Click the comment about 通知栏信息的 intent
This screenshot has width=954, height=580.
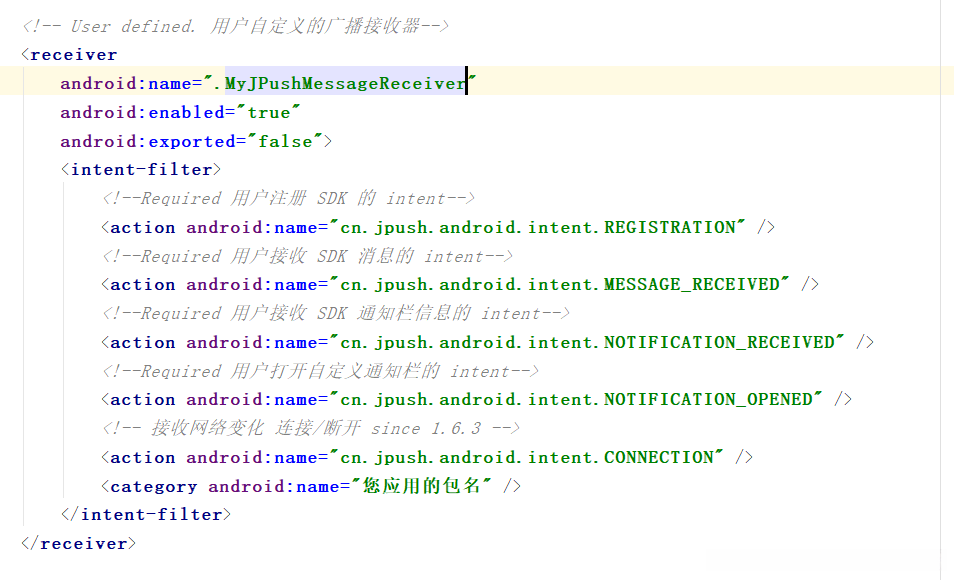coord(336,313)
